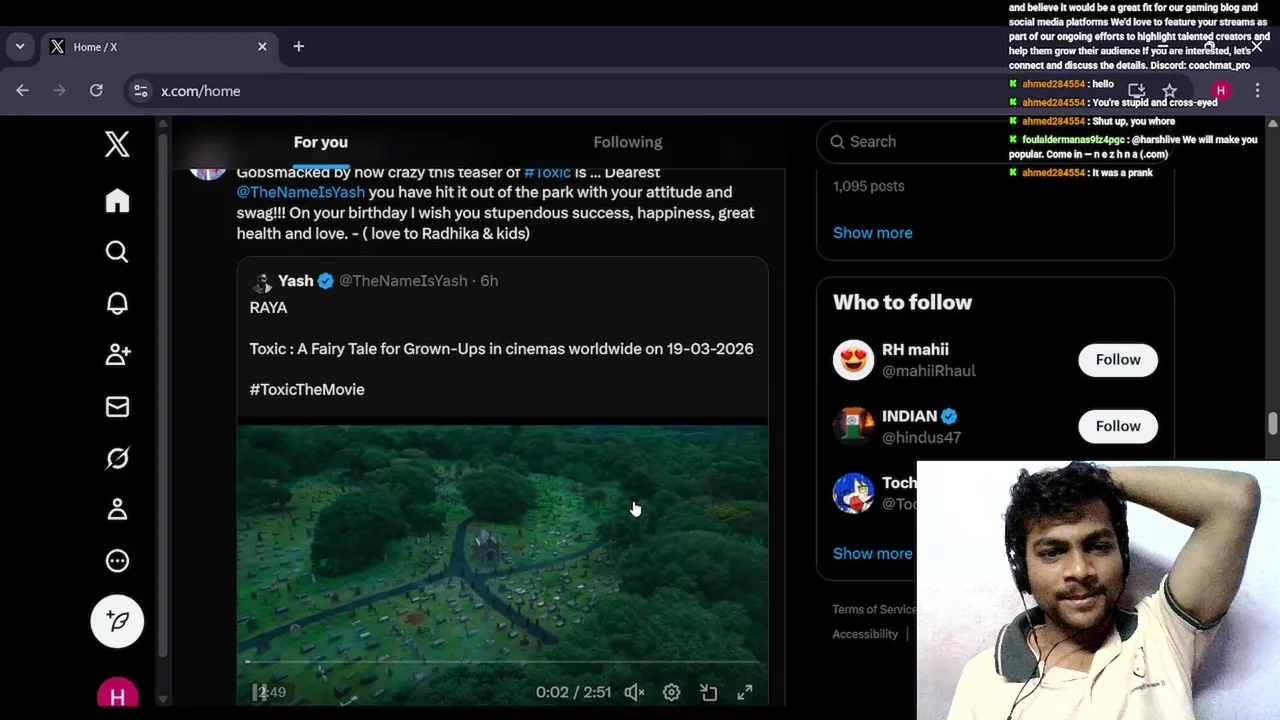Follow INDIAN @hindus47
Image resolution: width=1280 pixels, height=720 pixels.
coord(1117,426)
